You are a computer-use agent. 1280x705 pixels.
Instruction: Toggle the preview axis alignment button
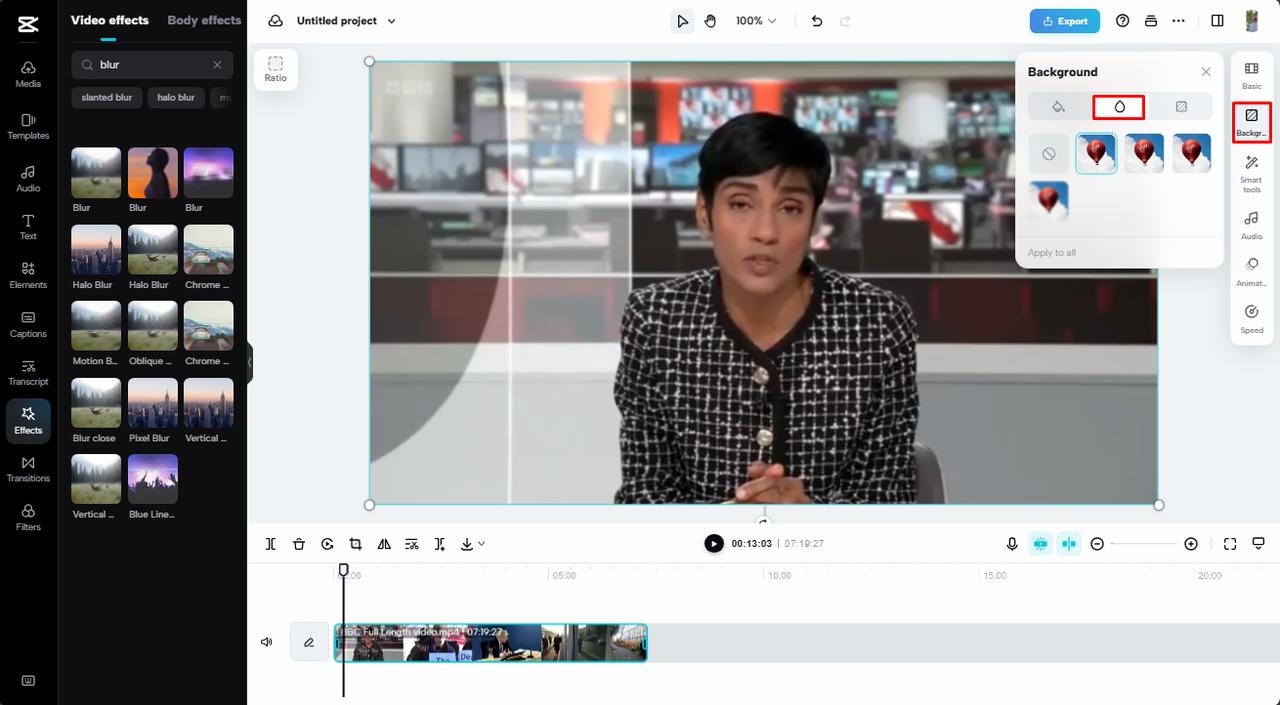pyautogui.click(x=1069, y=544)
